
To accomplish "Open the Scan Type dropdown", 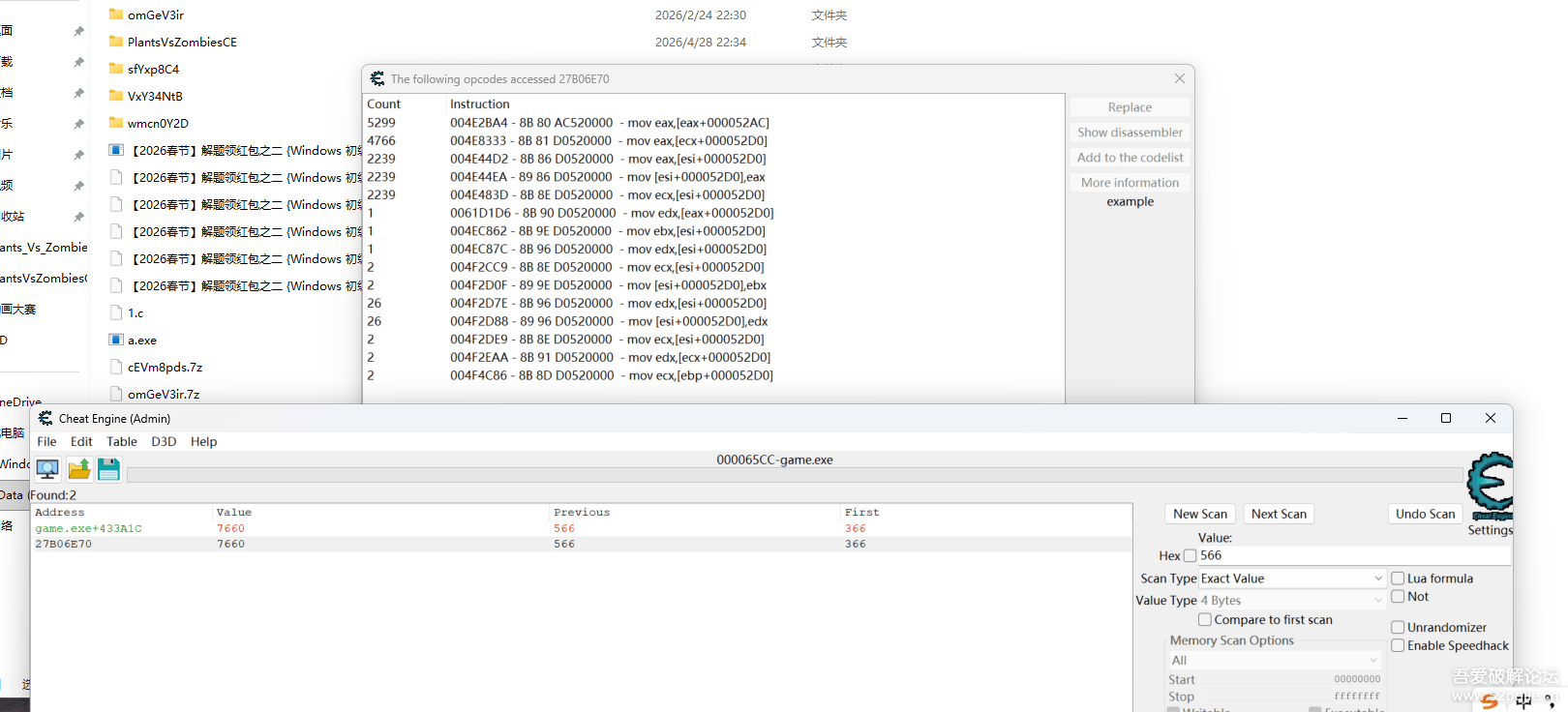I will [x=1292, y=578].
